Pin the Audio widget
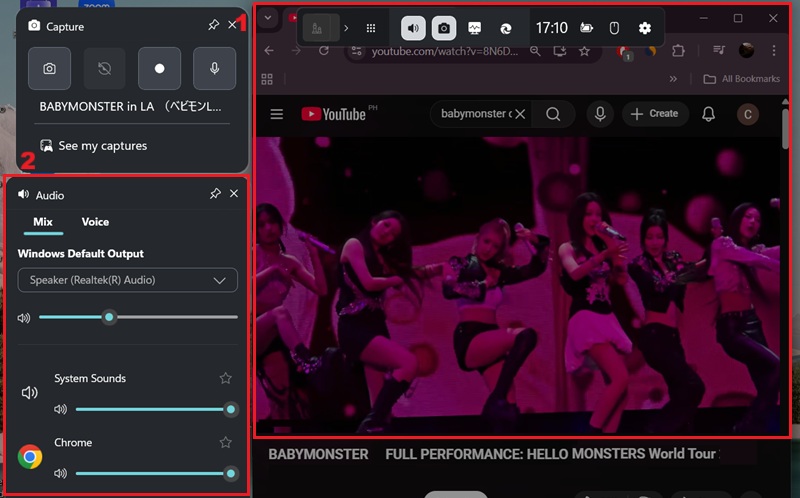The height and width of the screenshot is (498, 800). pos(215,193)
